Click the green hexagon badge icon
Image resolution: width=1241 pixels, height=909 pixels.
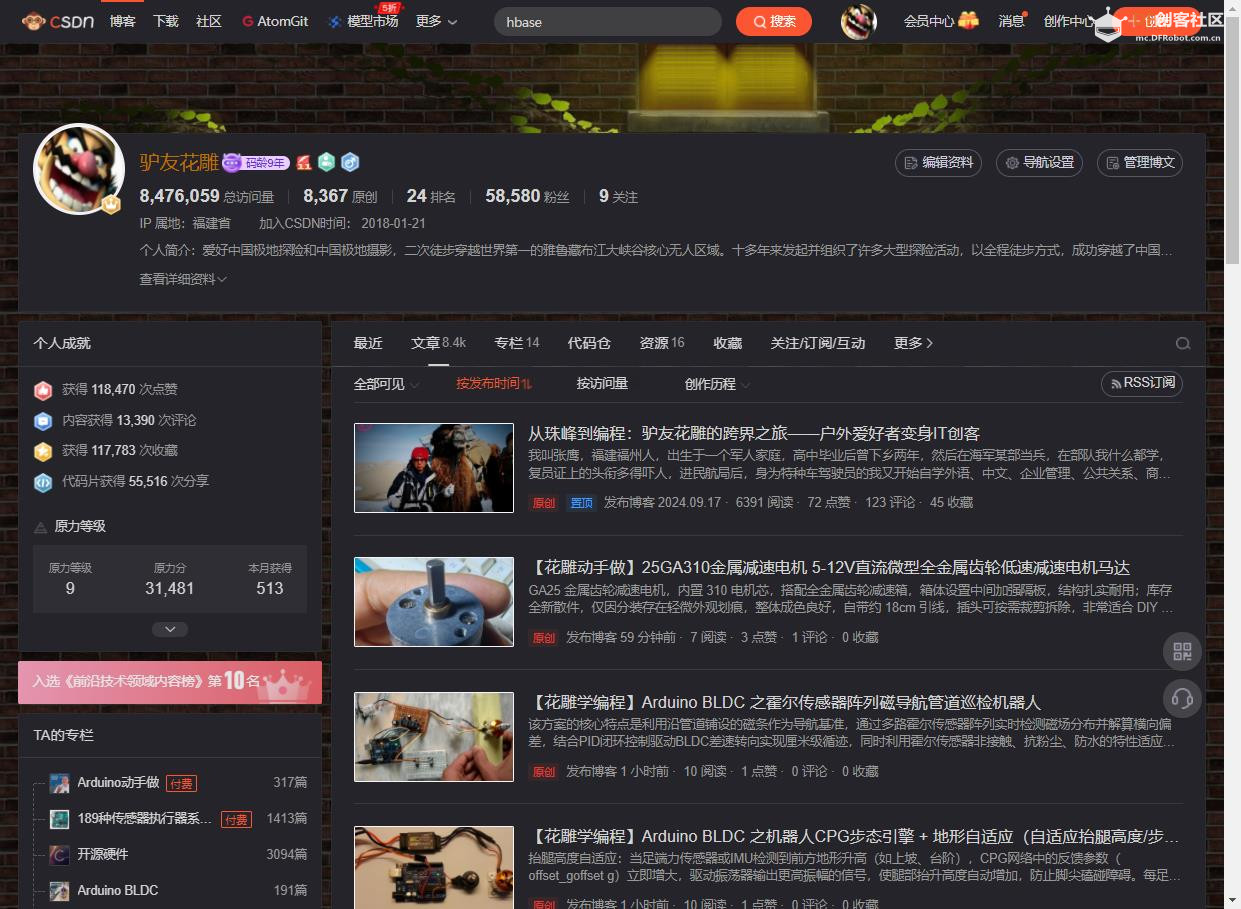coord(326,162)
